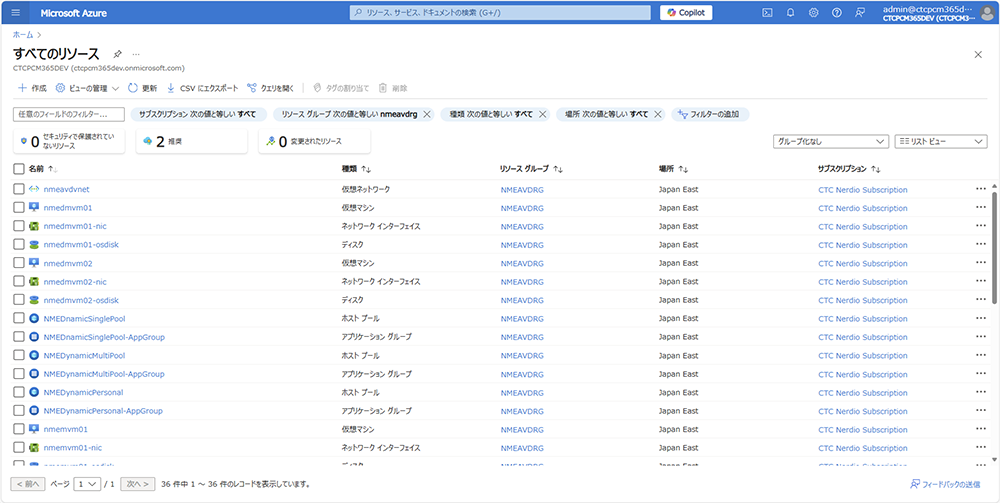Open row menu for NMEDynamicPersonal
Screen dimensions: 1000x503
[980, 391]
